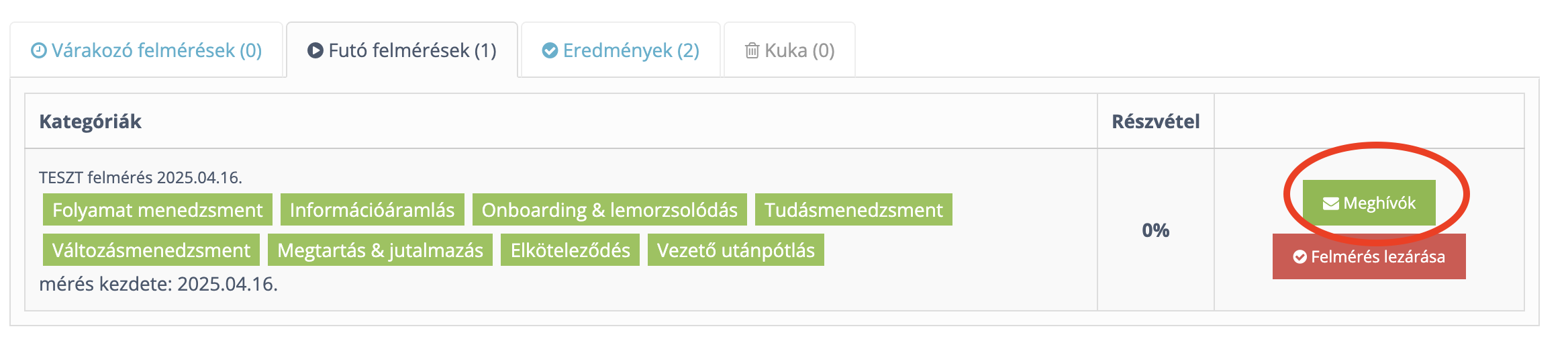Click the play icon on Futó felmérések

point(315,51)
